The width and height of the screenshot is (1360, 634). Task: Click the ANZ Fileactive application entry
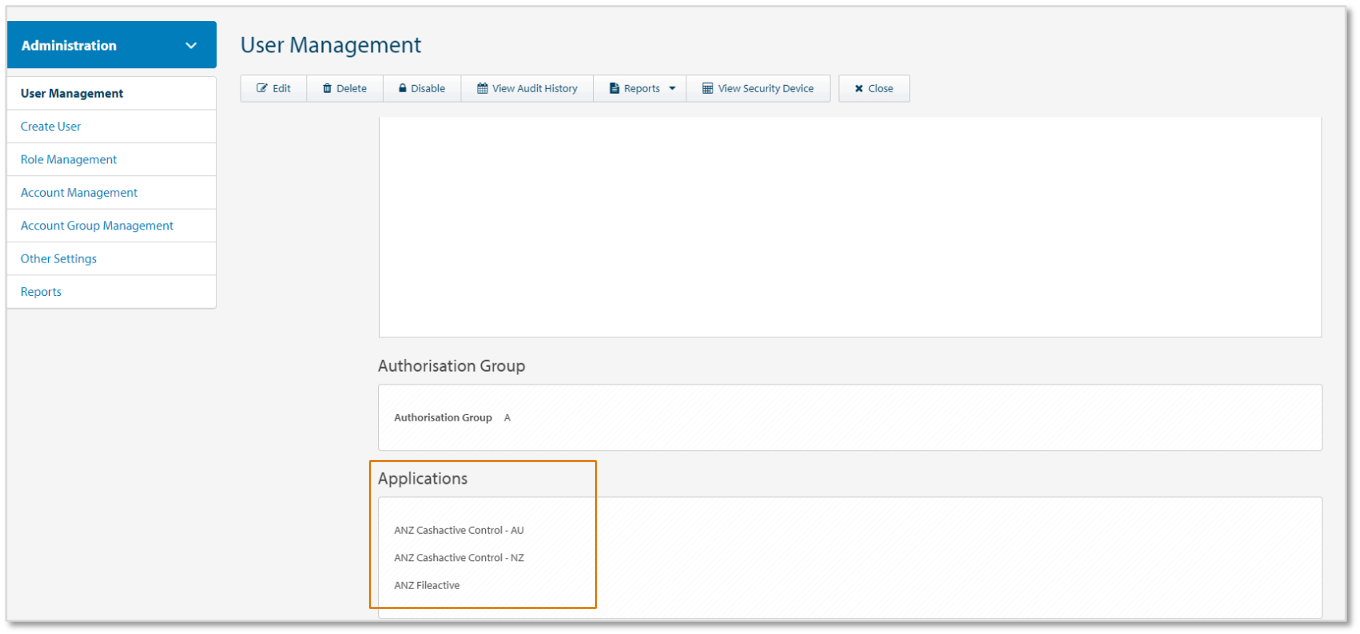pos(427,585)
